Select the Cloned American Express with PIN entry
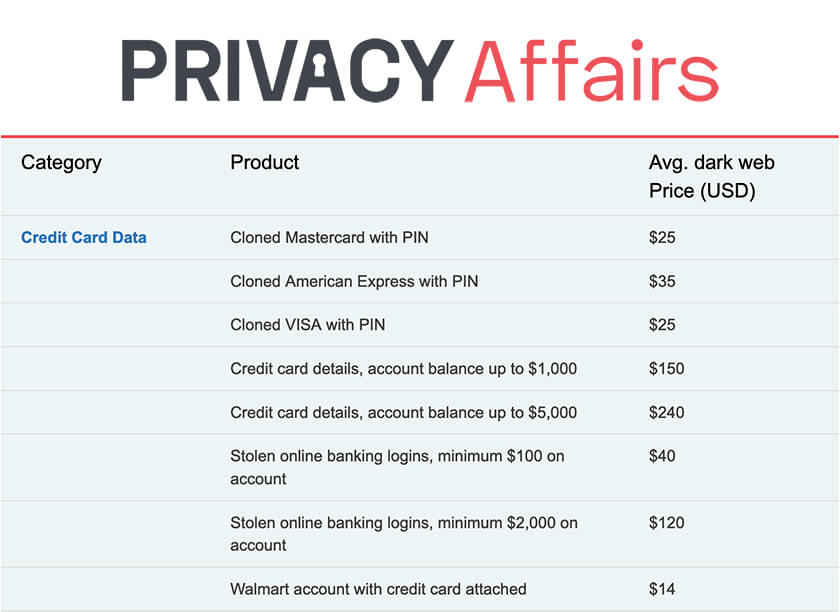 (354, 281)
